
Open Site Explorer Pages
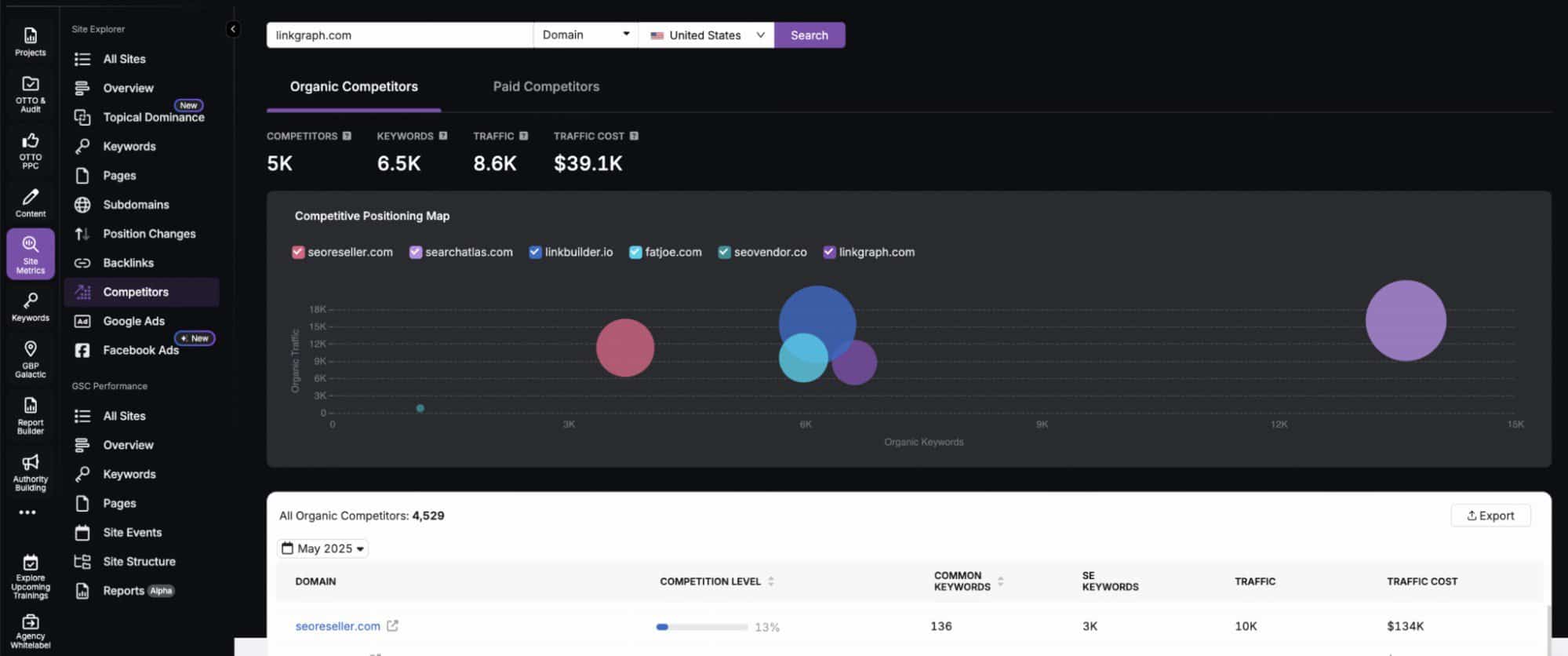point(119,175)
